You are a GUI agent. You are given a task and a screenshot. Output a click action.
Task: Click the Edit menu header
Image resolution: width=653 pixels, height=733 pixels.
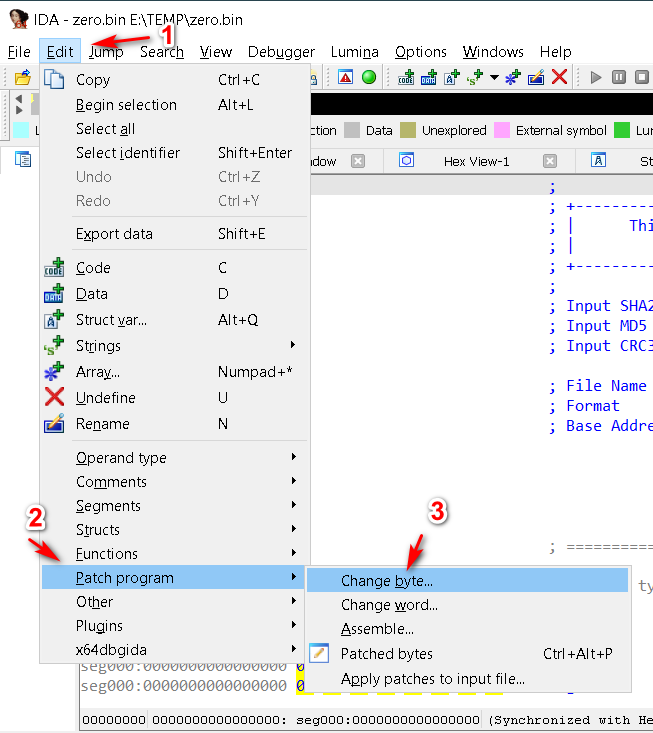[60, 51]
